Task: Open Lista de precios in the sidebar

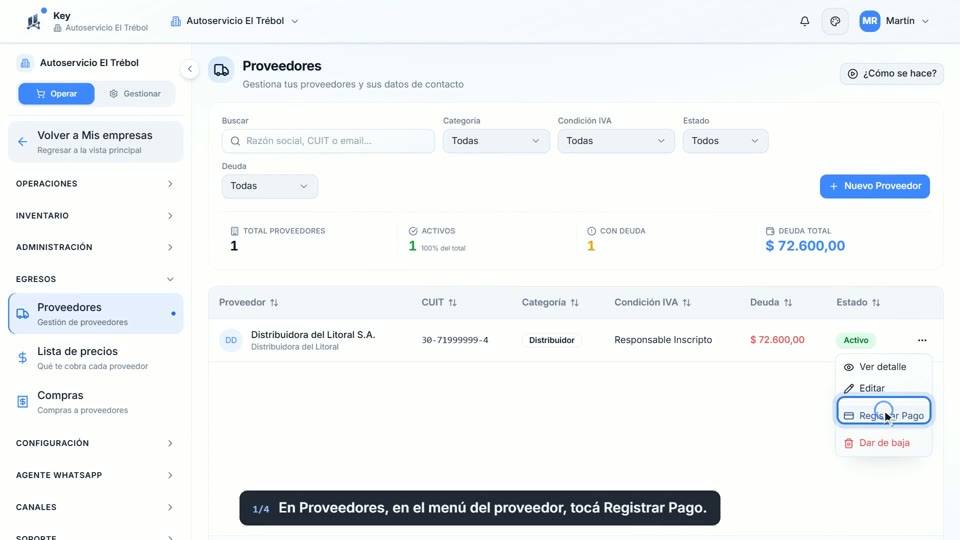Action: [96, 358]
